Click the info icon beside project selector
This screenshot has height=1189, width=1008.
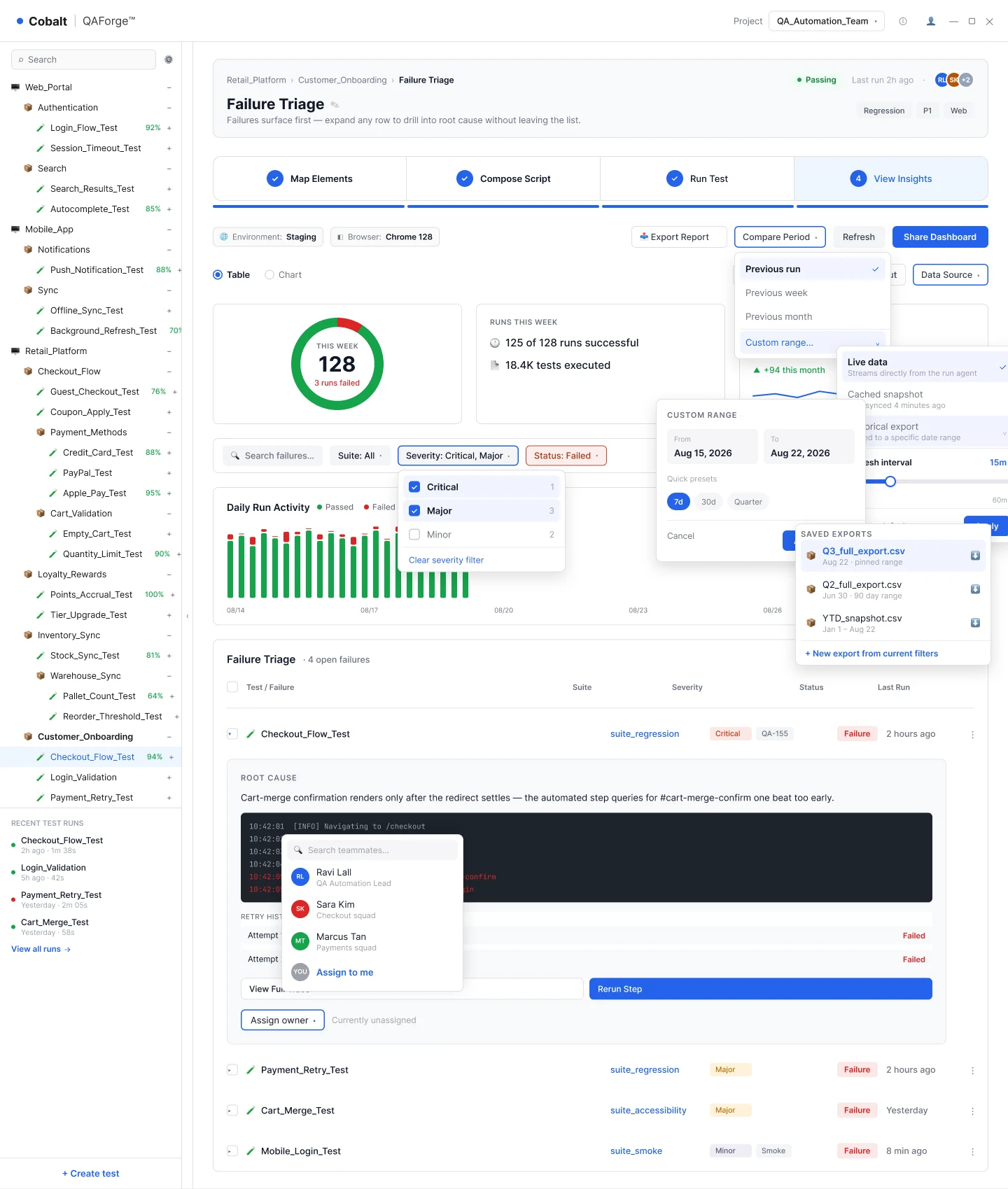(903, 21)
